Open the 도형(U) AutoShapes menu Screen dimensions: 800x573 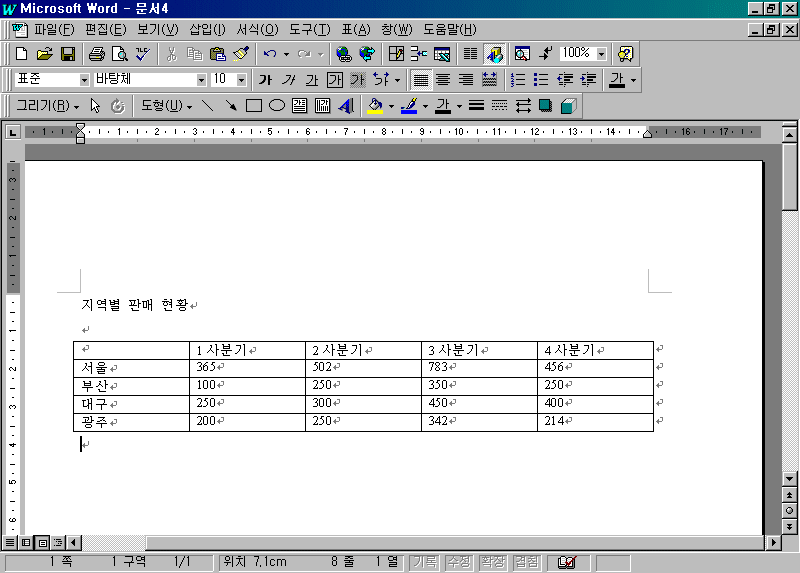pyautogui.click(x=166, y=106)
